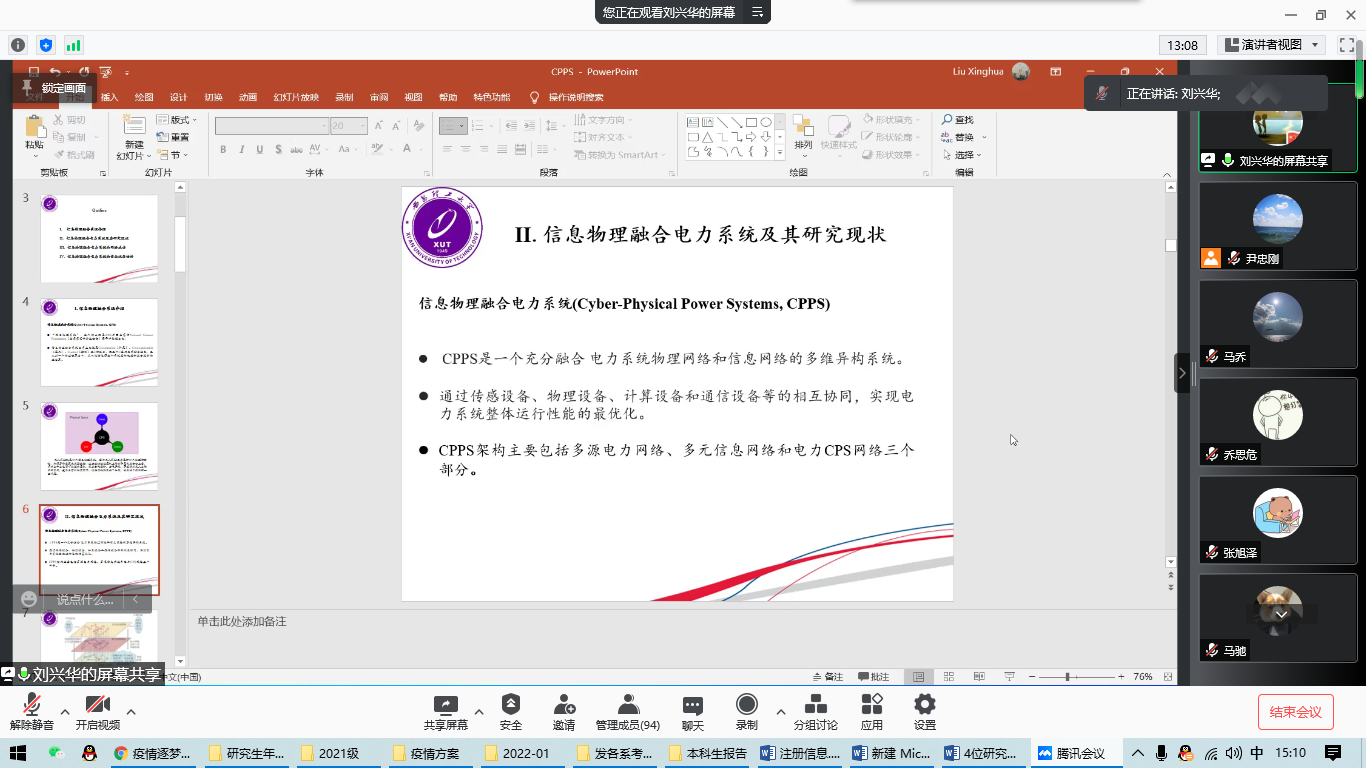The image size is (1366, 768).
Task: Click the blue security shield icon
Action: (x=45, y=45)
